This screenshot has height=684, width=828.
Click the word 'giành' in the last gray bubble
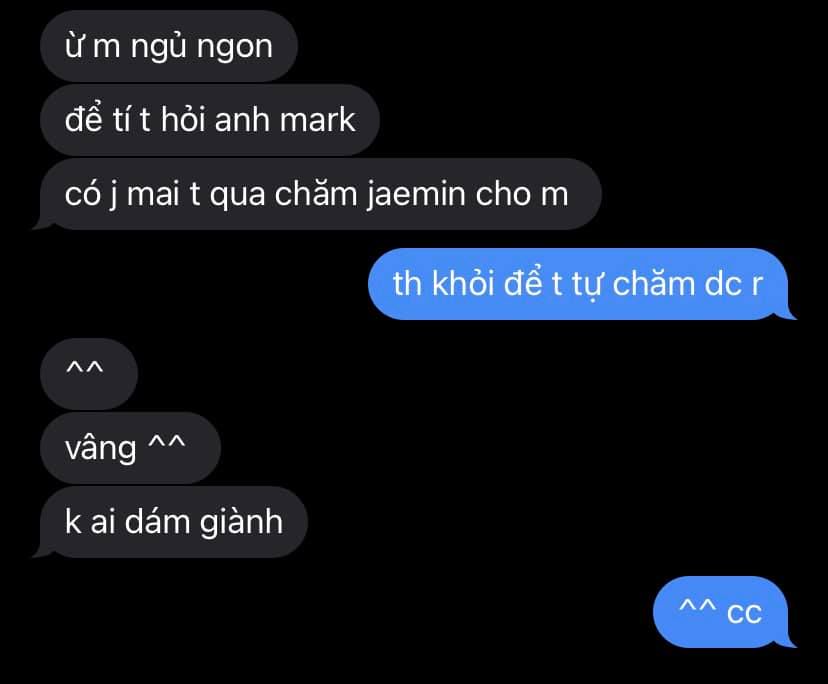(241, 523)
